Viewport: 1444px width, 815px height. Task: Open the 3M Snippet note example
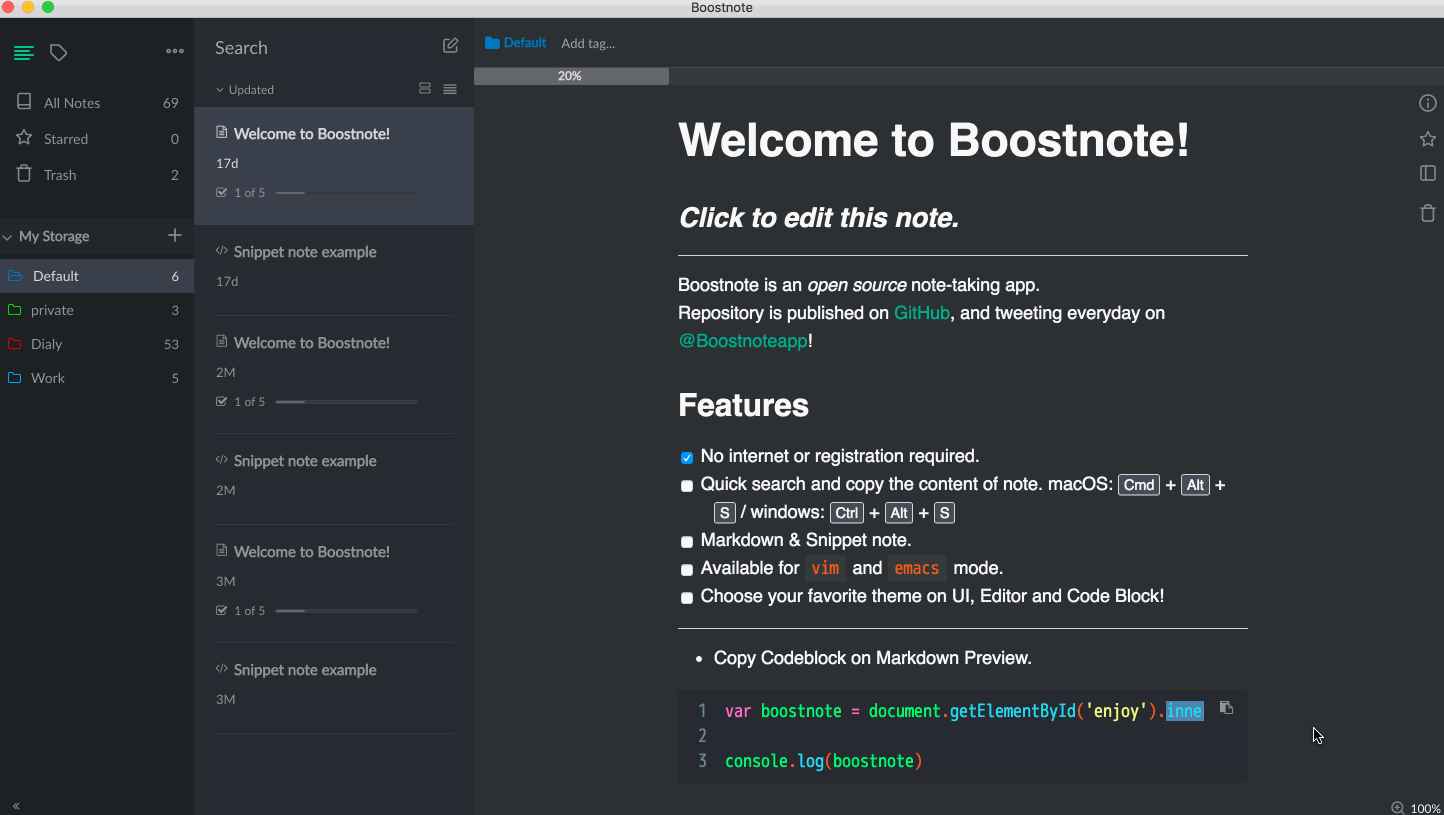334,688
